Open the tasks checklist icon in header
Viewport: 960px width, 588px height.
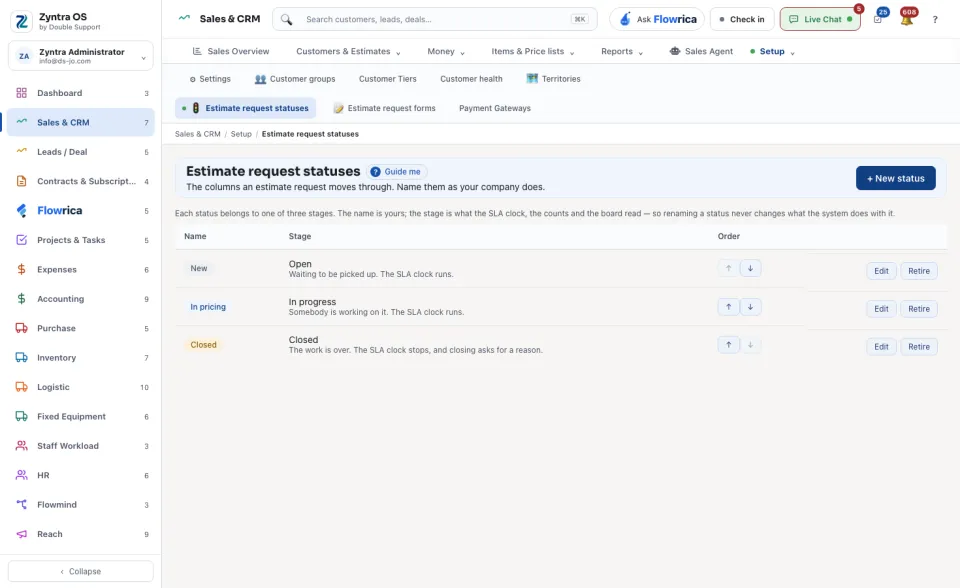[878, 19]
